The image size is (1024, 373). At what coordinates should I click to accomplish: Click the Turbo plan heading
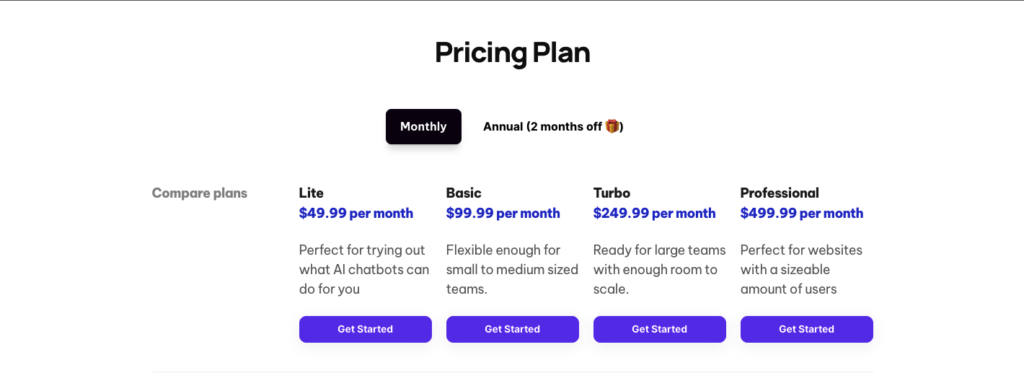click(612, 193)
